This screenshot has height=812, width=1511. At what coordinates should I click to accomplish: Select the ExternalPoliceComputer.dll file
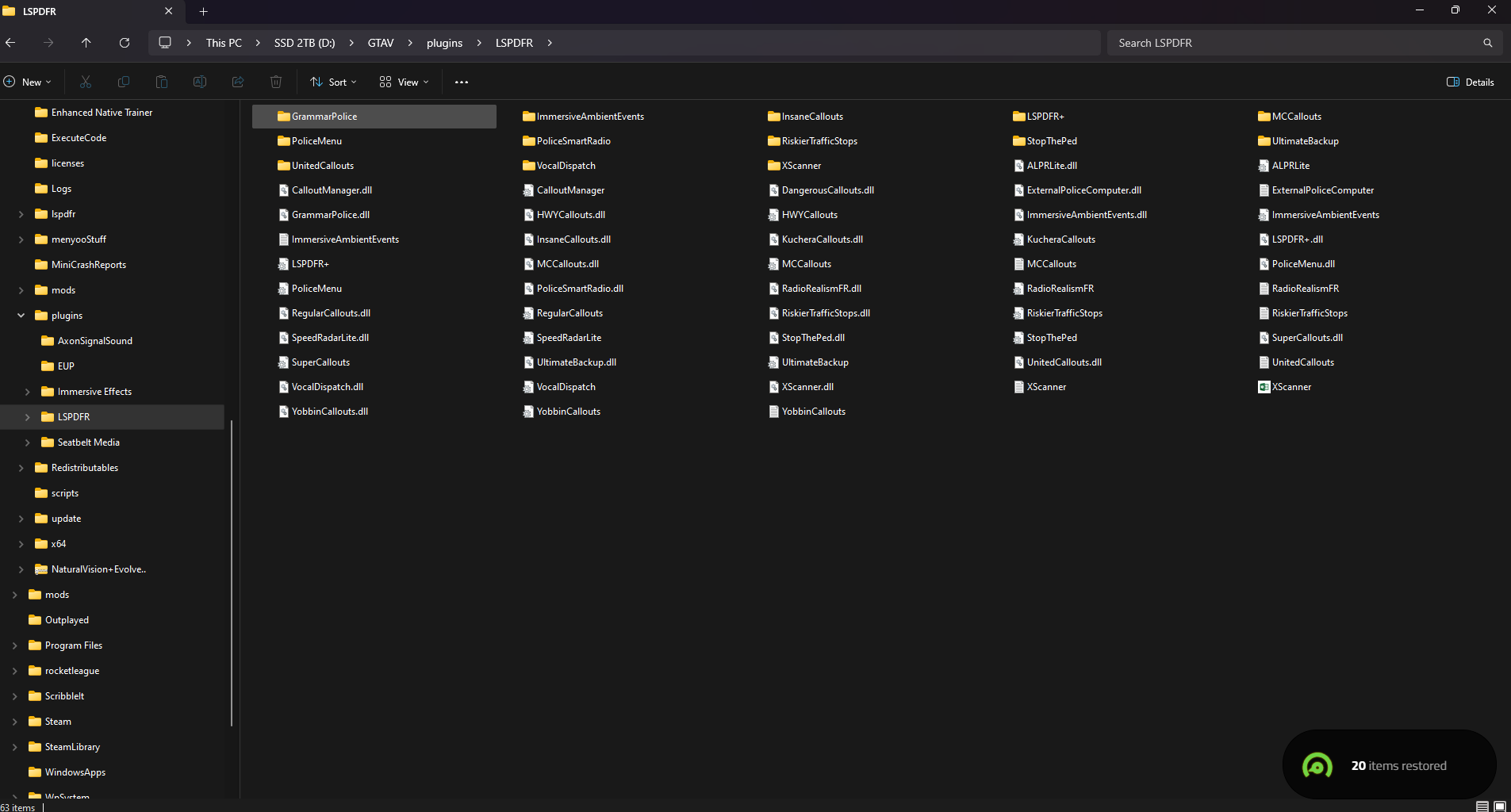[1078, 190]
